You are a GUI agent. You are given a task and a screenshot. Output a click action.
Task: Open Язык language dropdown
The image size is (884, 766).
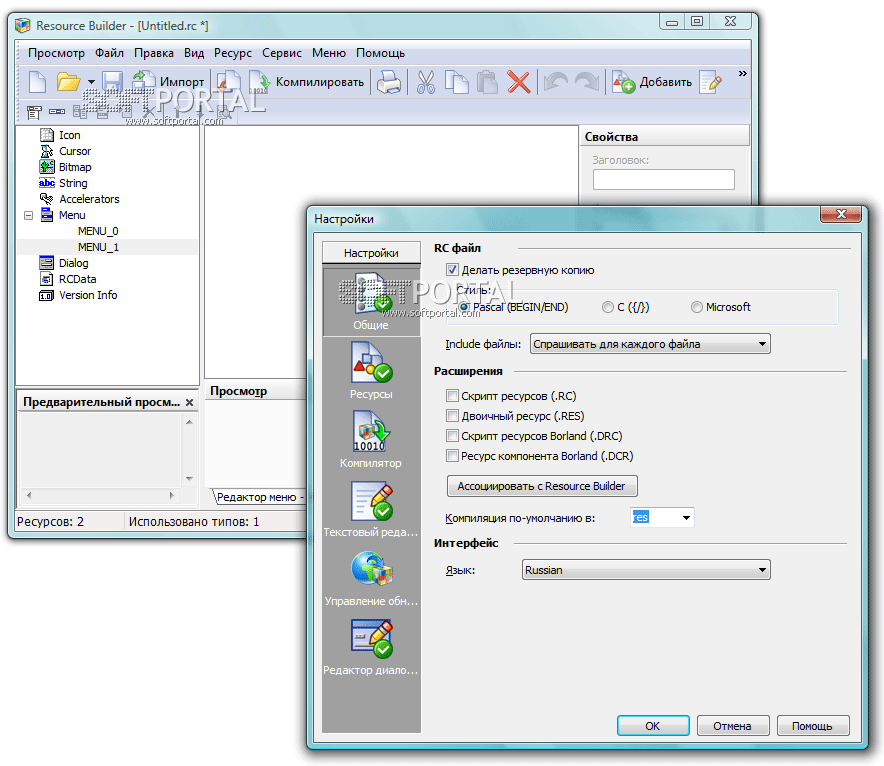point(646,570)
